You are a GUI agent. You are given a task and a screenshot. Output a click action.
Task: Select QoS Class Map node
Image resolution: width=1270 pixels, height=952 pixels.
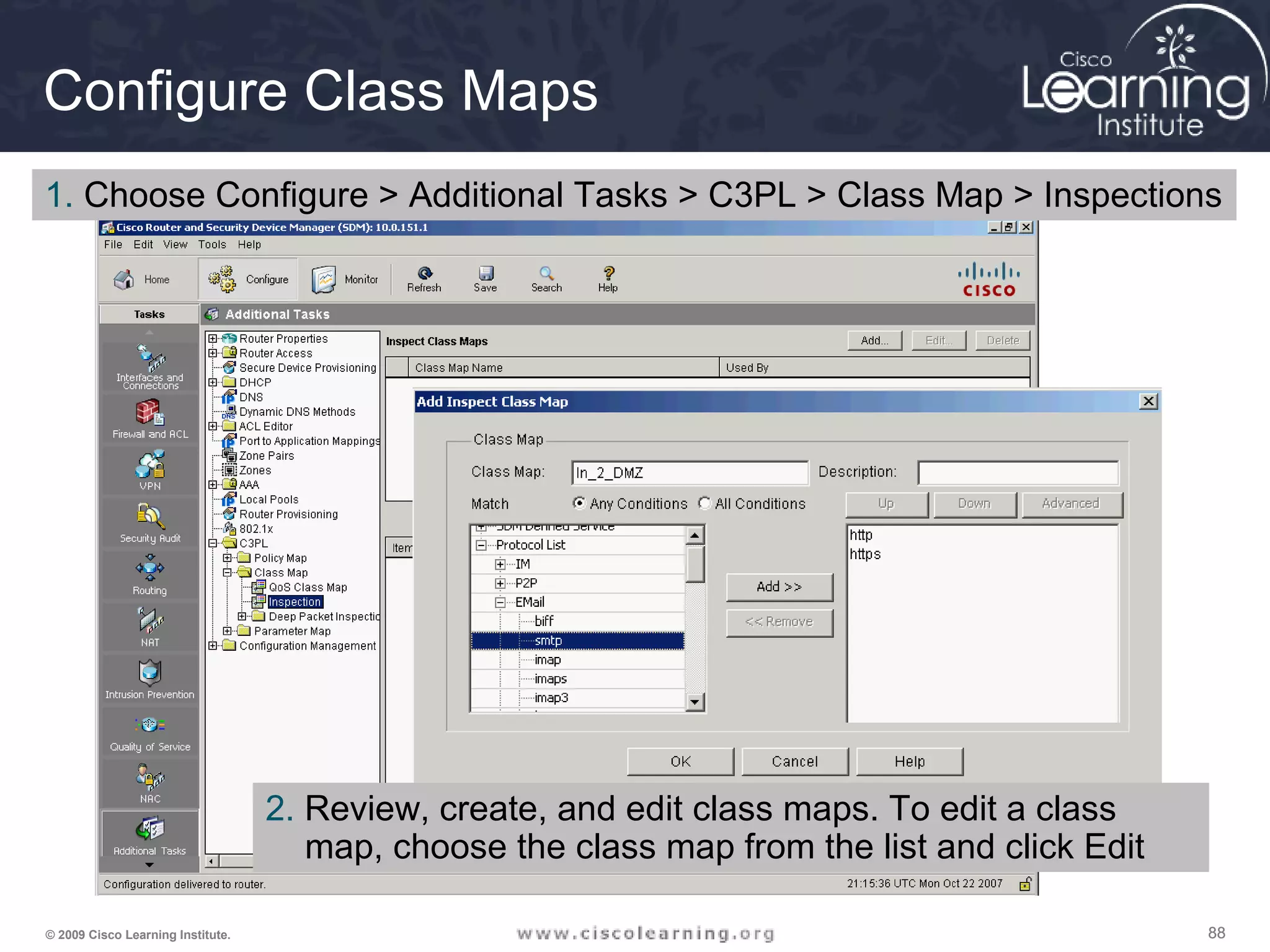click(x=308, y=587)
